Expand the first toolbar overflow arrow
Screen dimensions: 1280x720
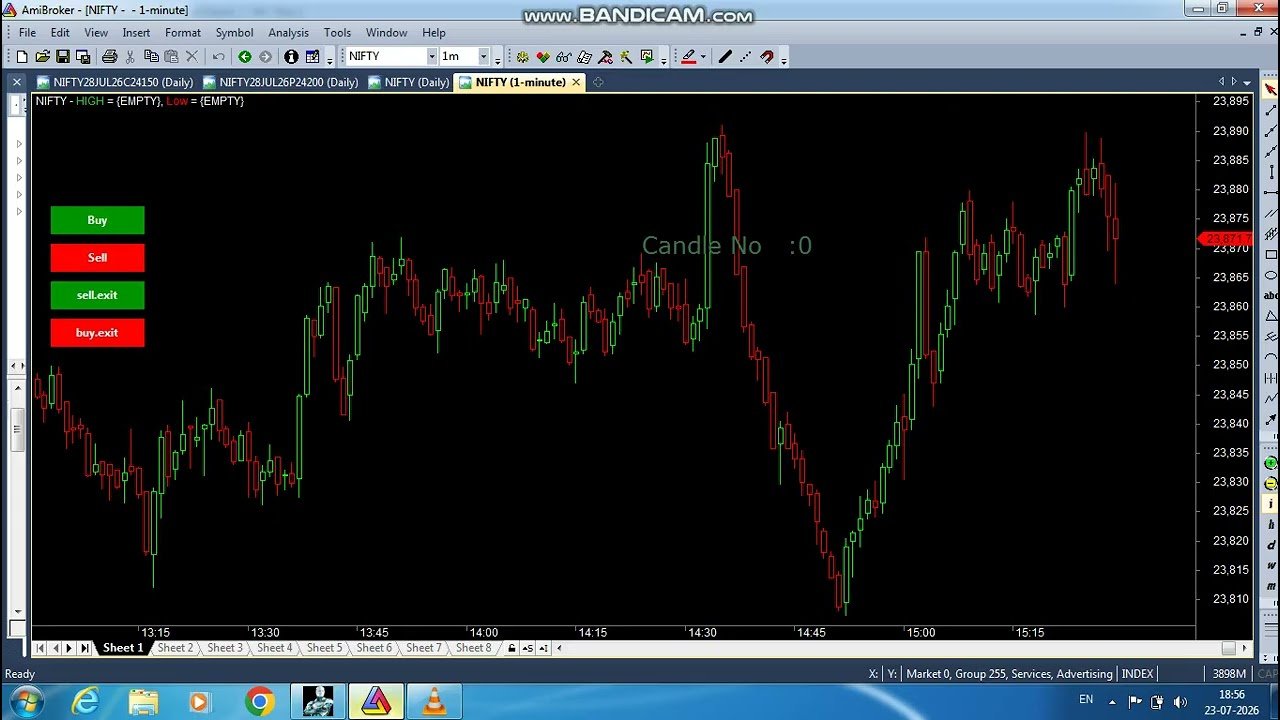[x=330, y=60]
